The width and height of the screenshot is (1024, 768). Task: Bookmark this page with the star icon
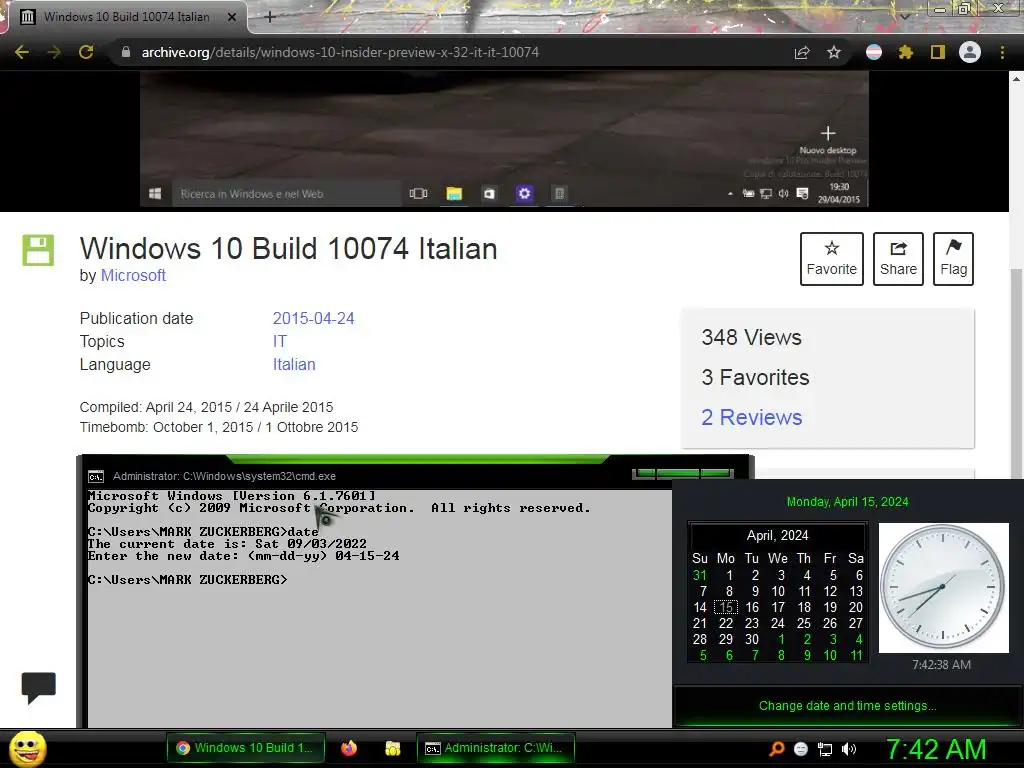click(834, 52)
